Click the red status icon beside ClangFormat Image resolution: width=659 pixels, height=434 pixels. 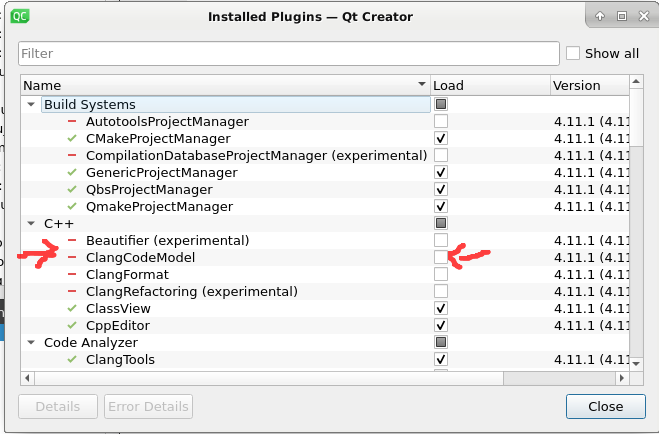coord(72,274)
